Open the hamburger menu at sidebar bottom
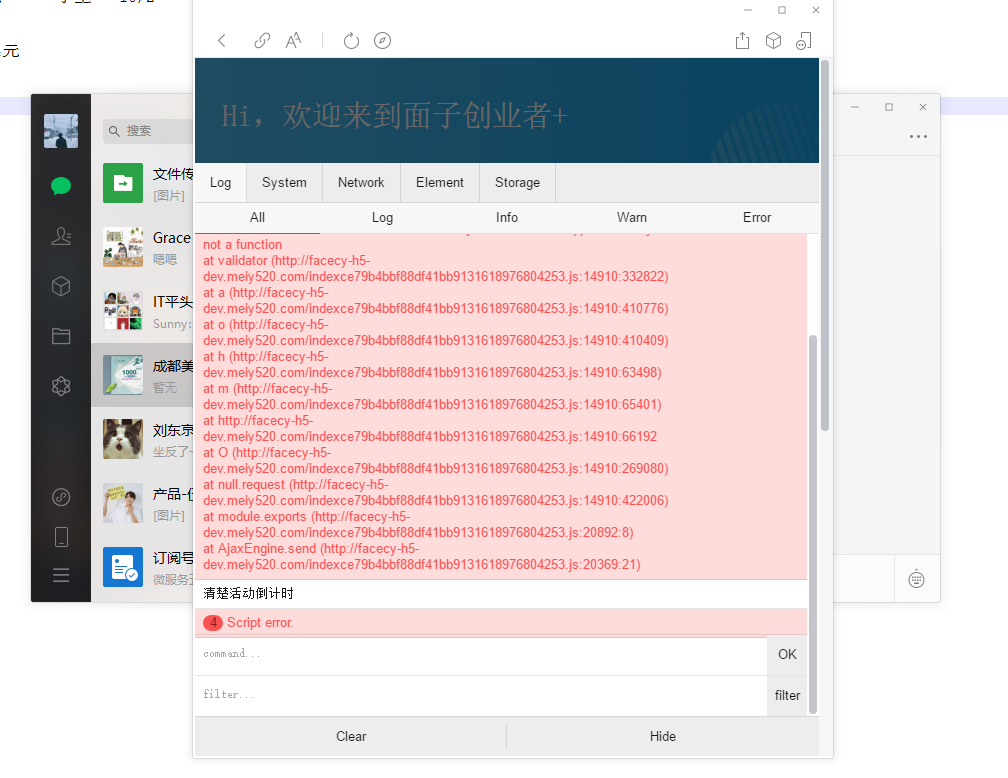The image size is (1008, 778). coord(61,575)
